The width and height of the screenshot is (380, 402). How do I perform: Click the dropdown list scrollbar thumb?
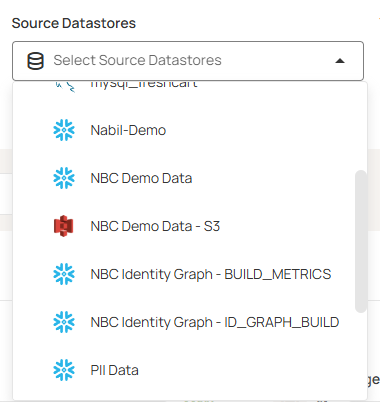[x=361, y=242]
